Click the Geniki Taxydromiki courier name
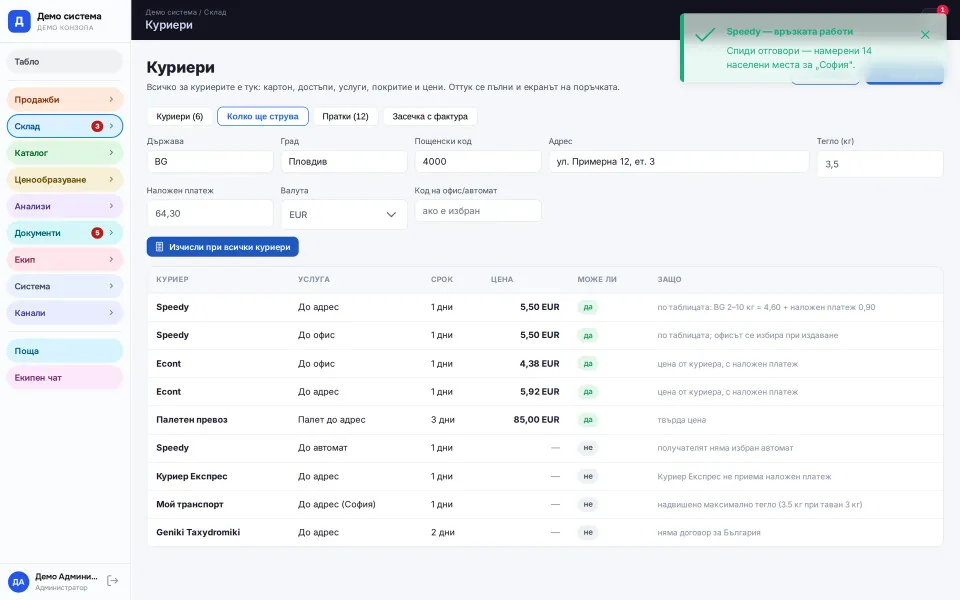The width and height of the screenshot is (960, 600). [x=198, y=533]
